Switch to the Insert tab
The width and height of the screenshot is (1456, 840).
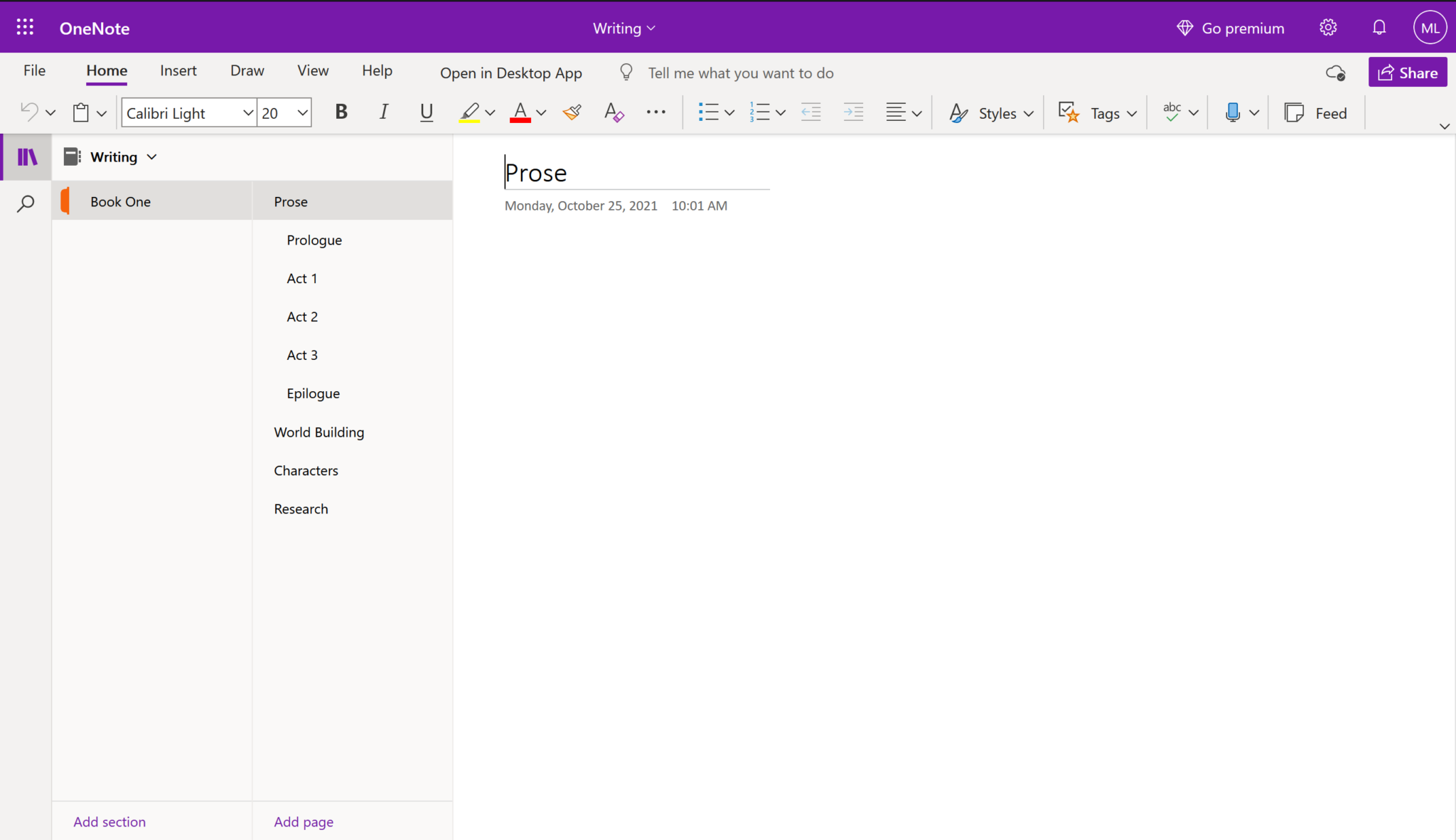pyautogui.click(x=178, y=70)
